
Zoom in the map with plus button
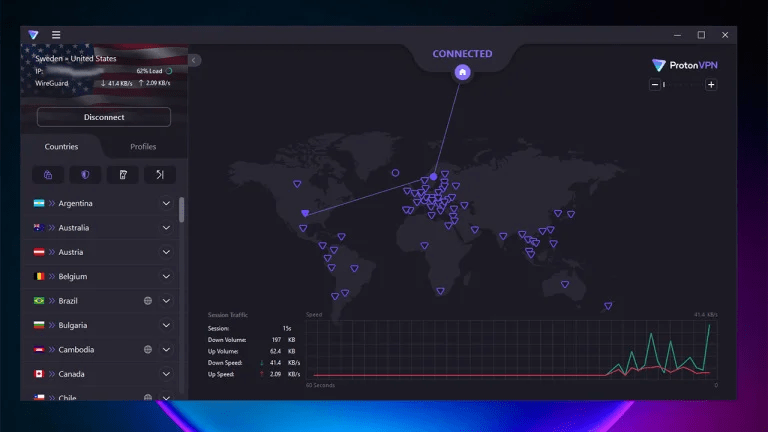[x=711, y=85]
